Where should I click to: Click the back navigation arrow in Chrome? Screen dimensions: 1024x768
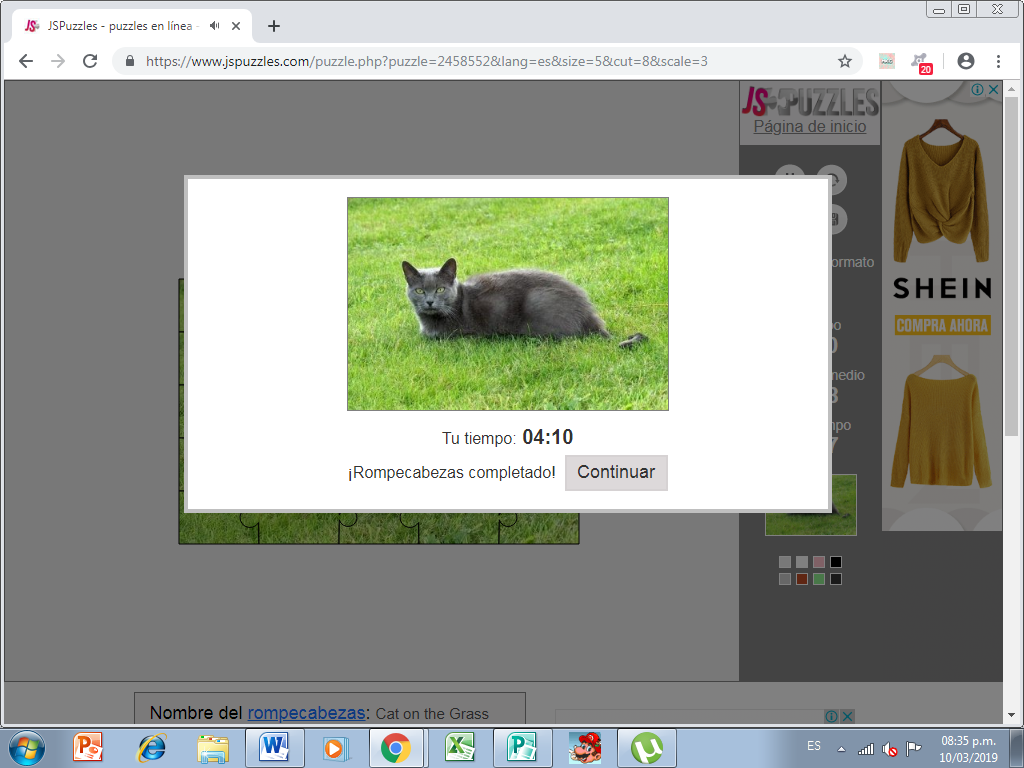pyautogui.click(x=25, y=60)
